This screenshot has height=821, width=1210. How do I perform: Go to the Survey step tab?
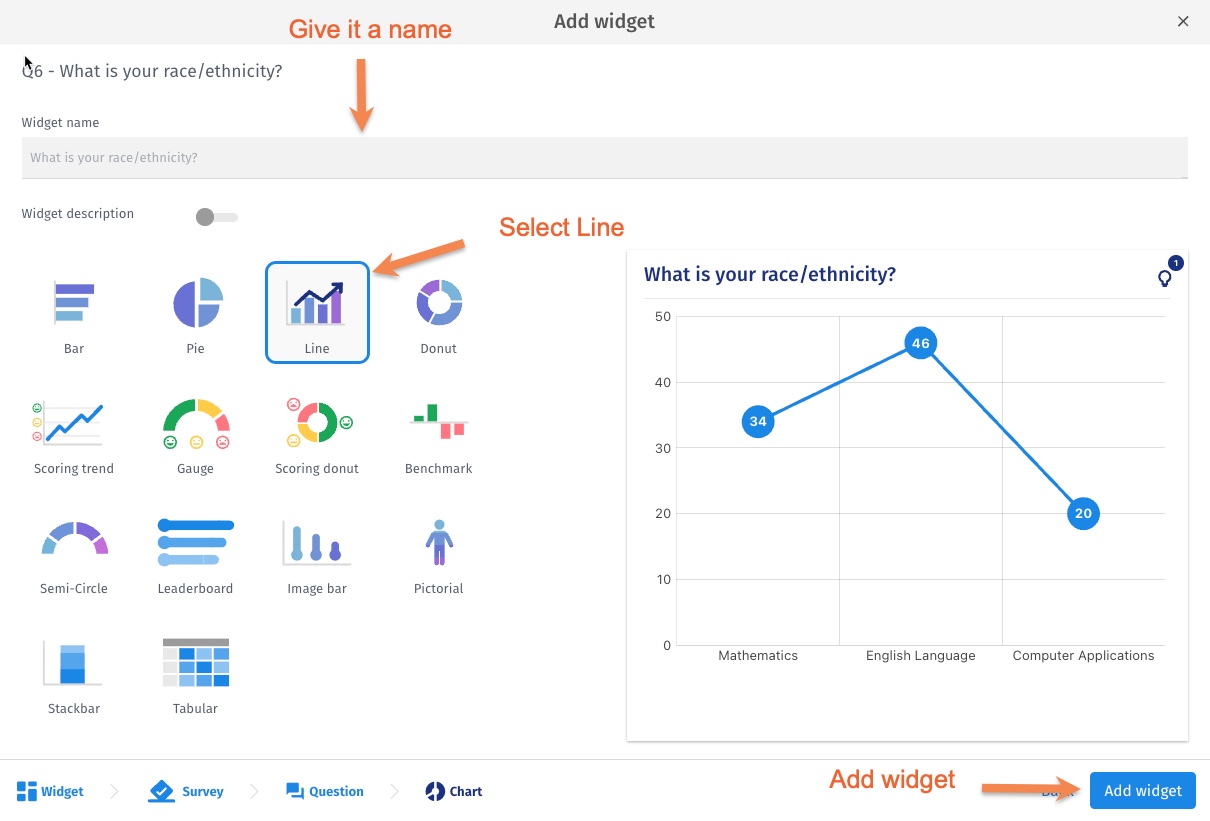[187, 791]
